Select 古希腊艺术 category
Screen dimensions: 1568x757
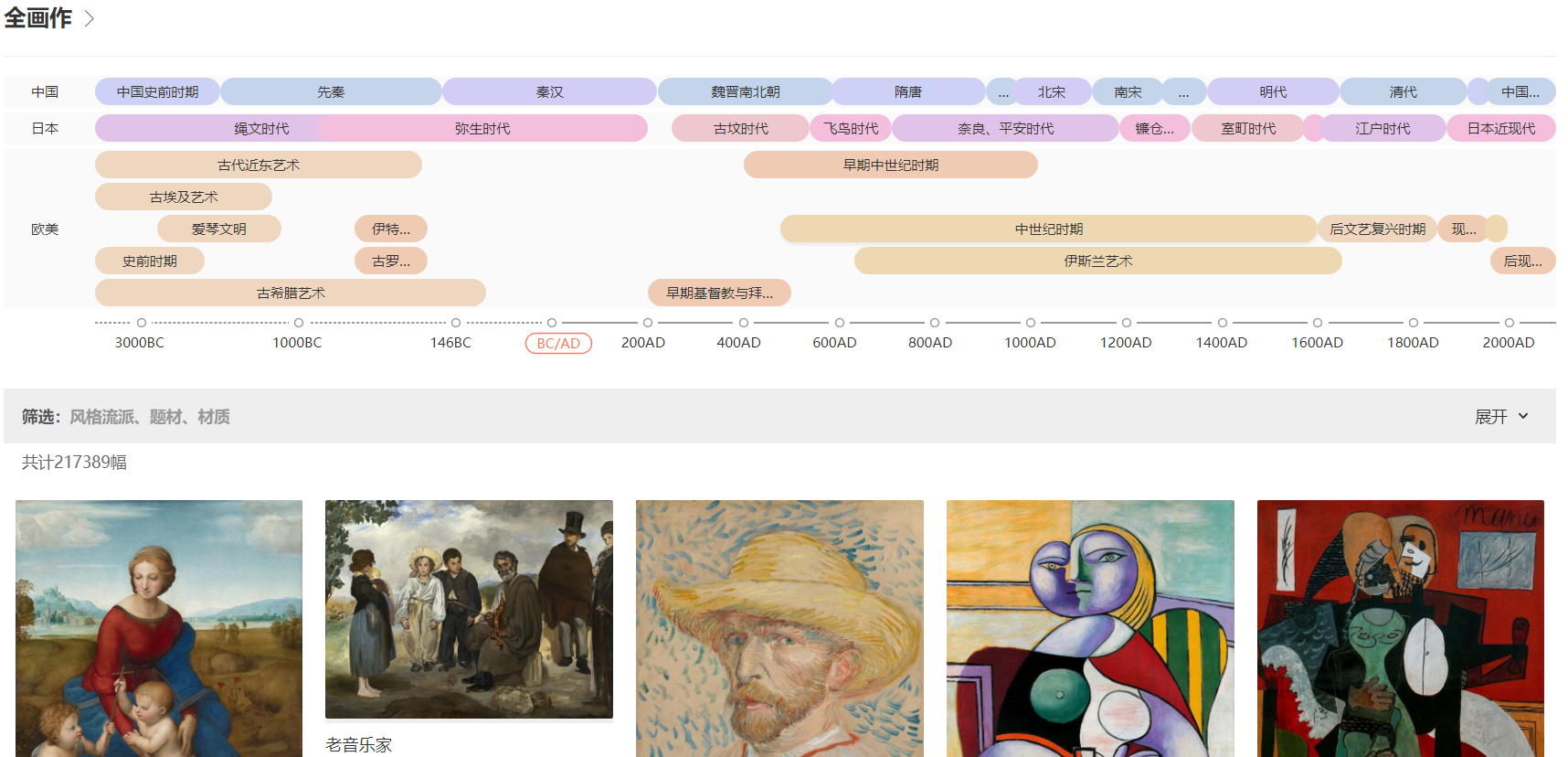291,293
